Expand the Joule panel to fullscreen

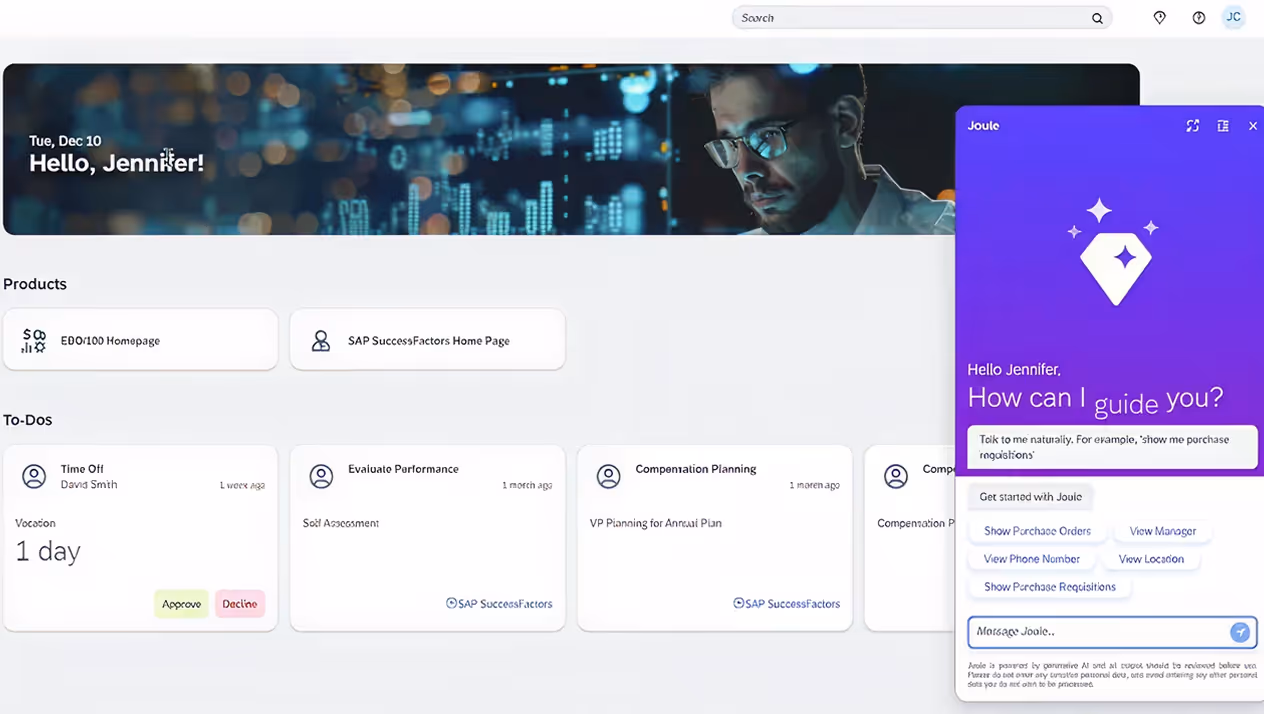[x=1193, y=126]
